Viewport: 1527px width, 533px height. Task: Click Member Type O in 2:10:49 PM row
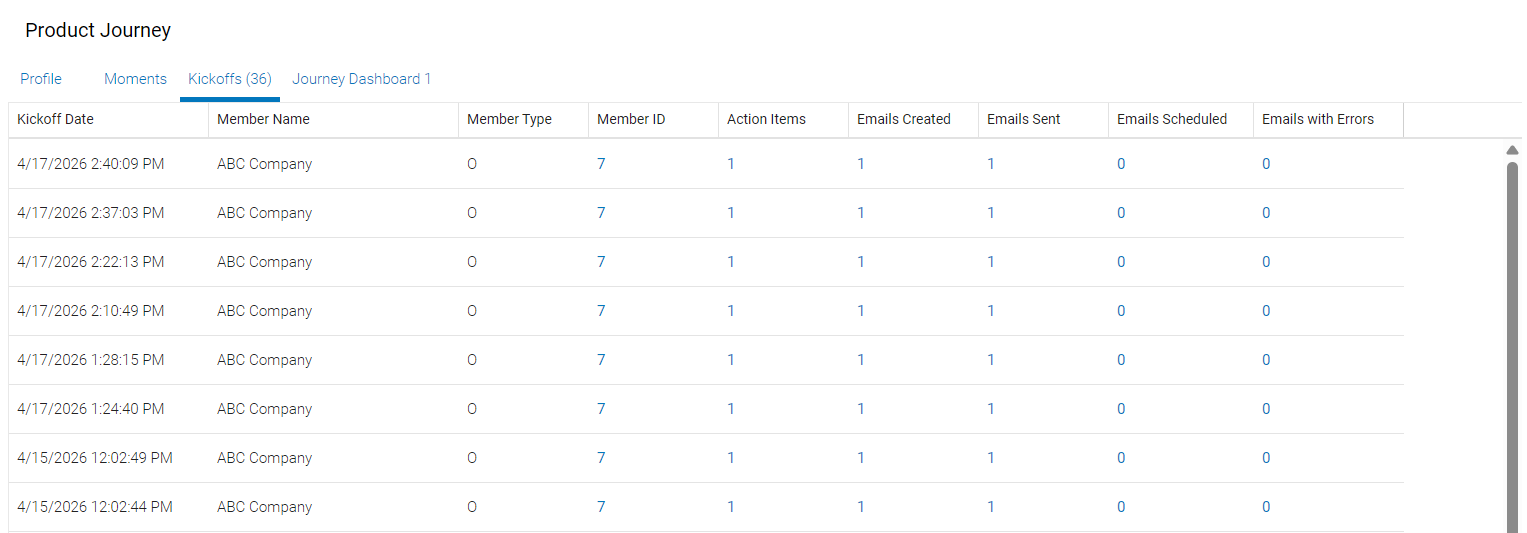point(472,311)
